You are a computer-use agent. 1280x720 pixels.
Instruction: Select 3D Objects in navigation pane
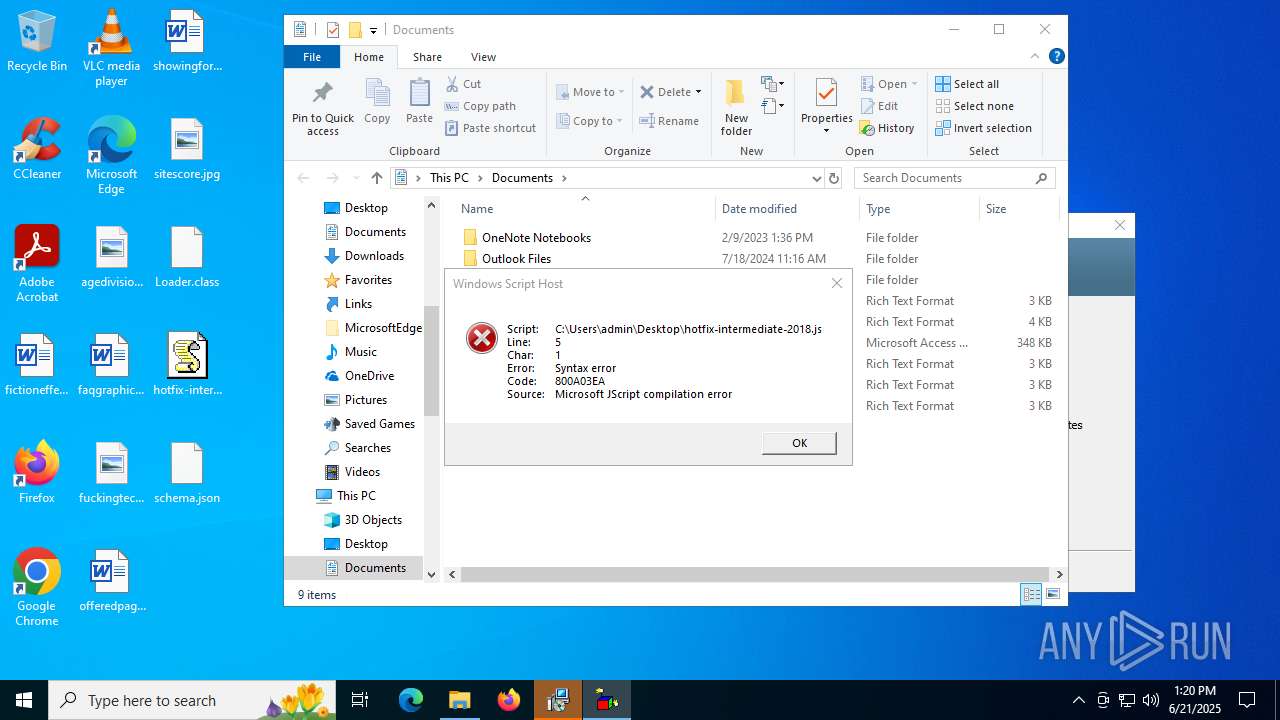click(373, 520)
